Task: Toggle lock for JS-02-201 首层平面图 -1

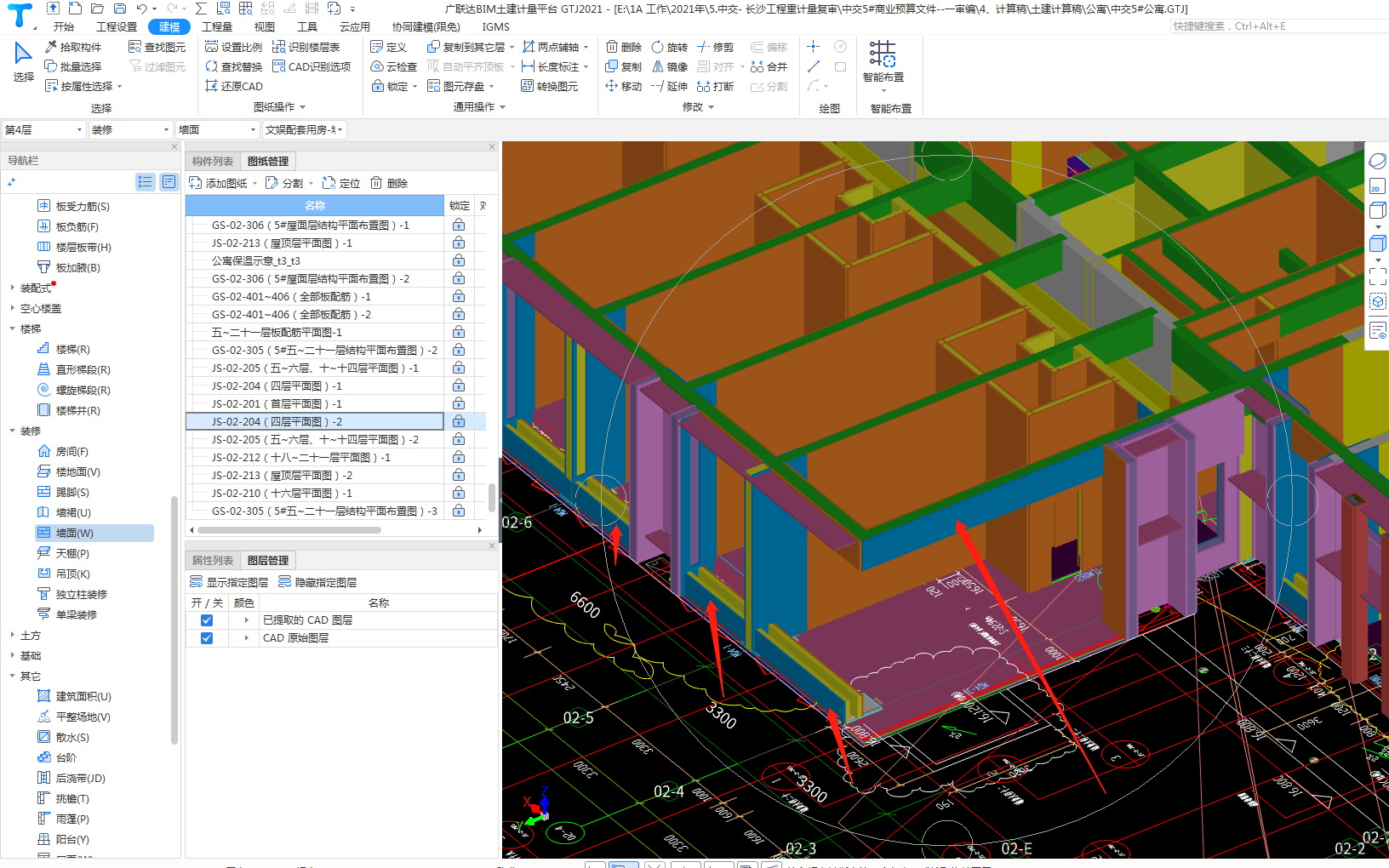Action: [x=459, y=403]
